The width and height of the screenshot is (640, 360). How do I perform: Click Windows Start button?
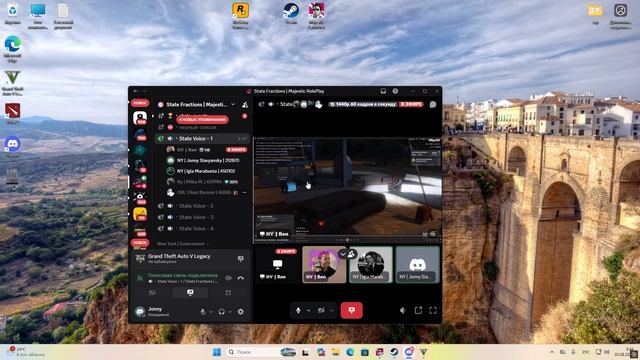click(x=217, y=352)
